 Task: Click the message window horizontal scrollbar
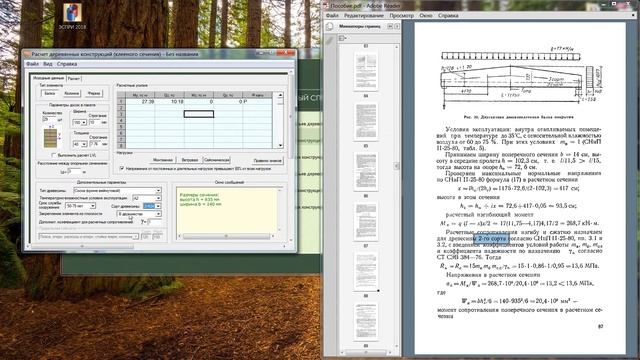[x=227, y=236]
